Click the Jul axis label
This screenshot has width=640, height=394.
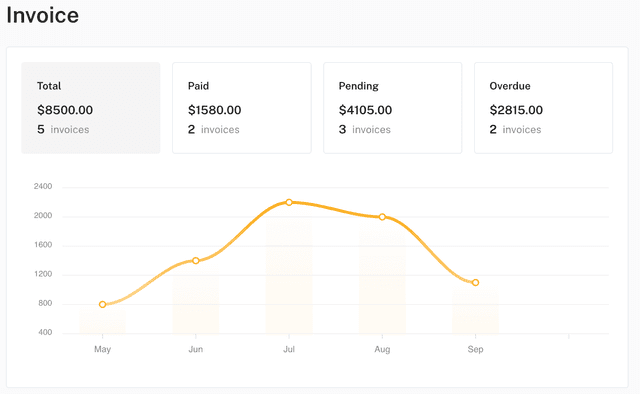tap(289, 349)
